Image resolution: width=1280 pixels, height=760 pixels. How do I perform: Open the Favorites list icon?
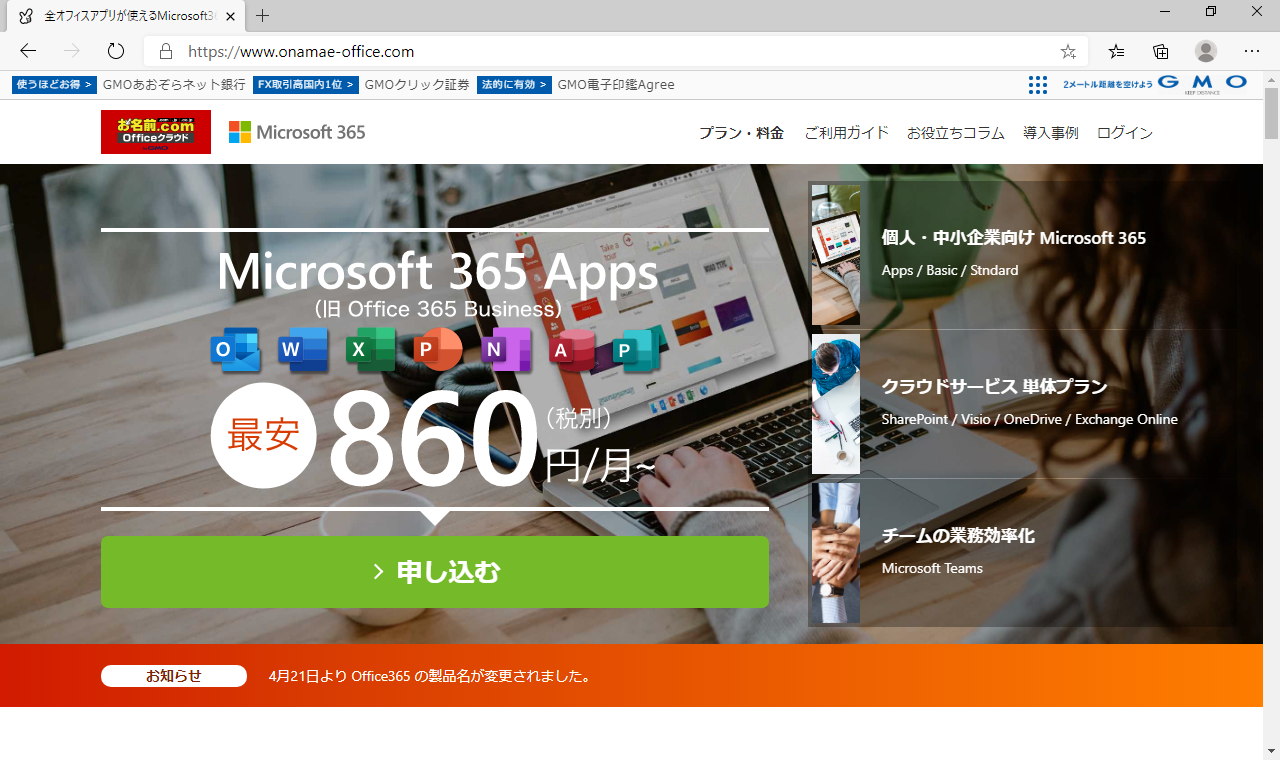tap(1117, 52)
